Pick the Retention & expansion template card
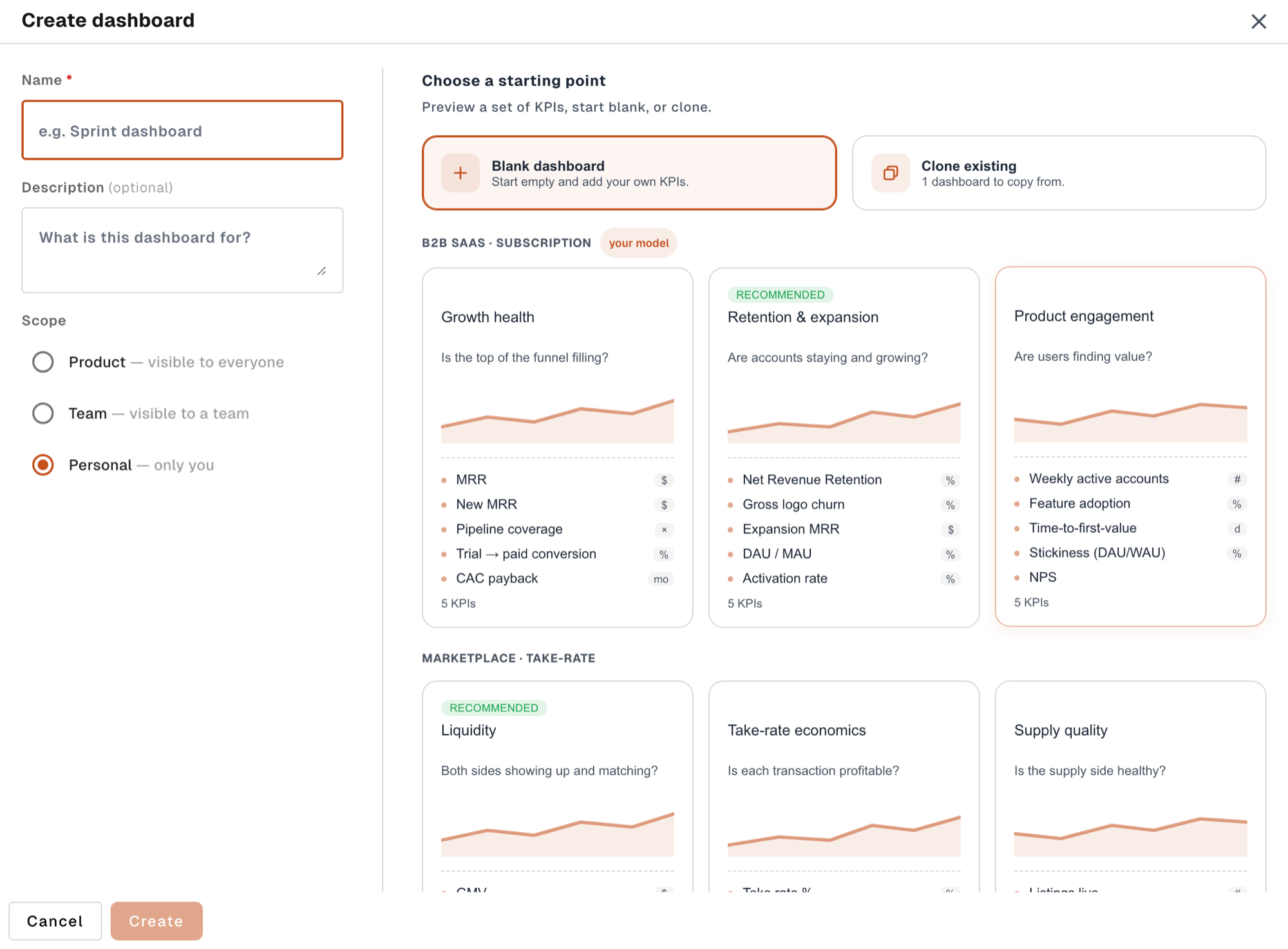 pos(844,447)
